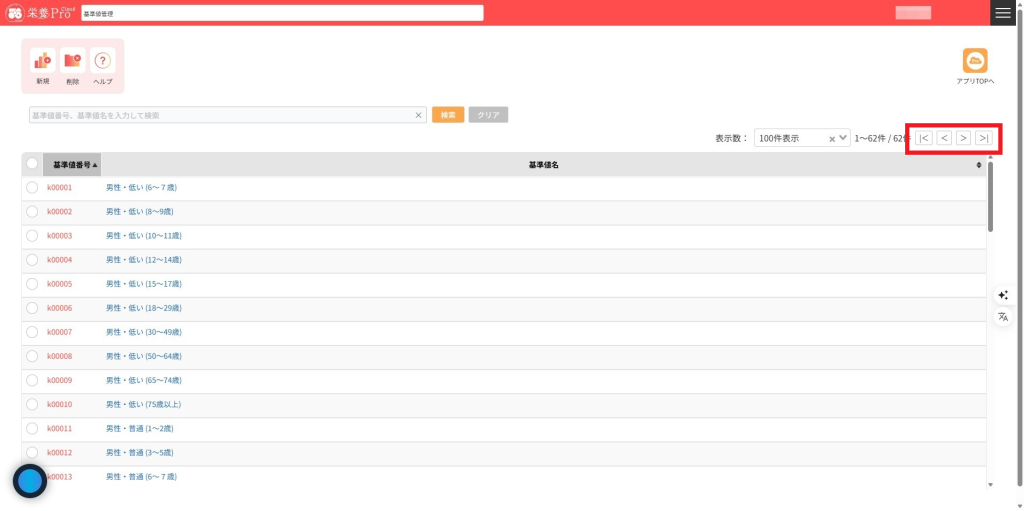Open the k00003 record link
This screenshot has height=511, width=1024.
click(x=60, y=236)
